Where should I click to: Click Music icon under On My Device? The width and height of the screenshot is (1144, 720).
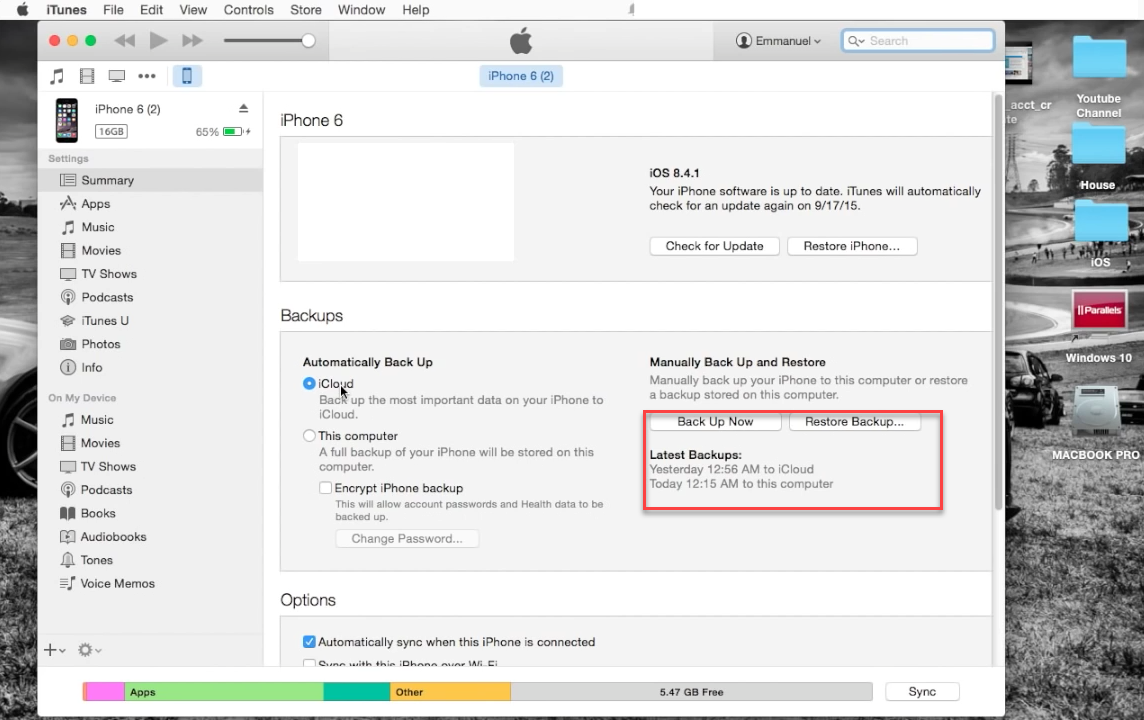point(68,419)
